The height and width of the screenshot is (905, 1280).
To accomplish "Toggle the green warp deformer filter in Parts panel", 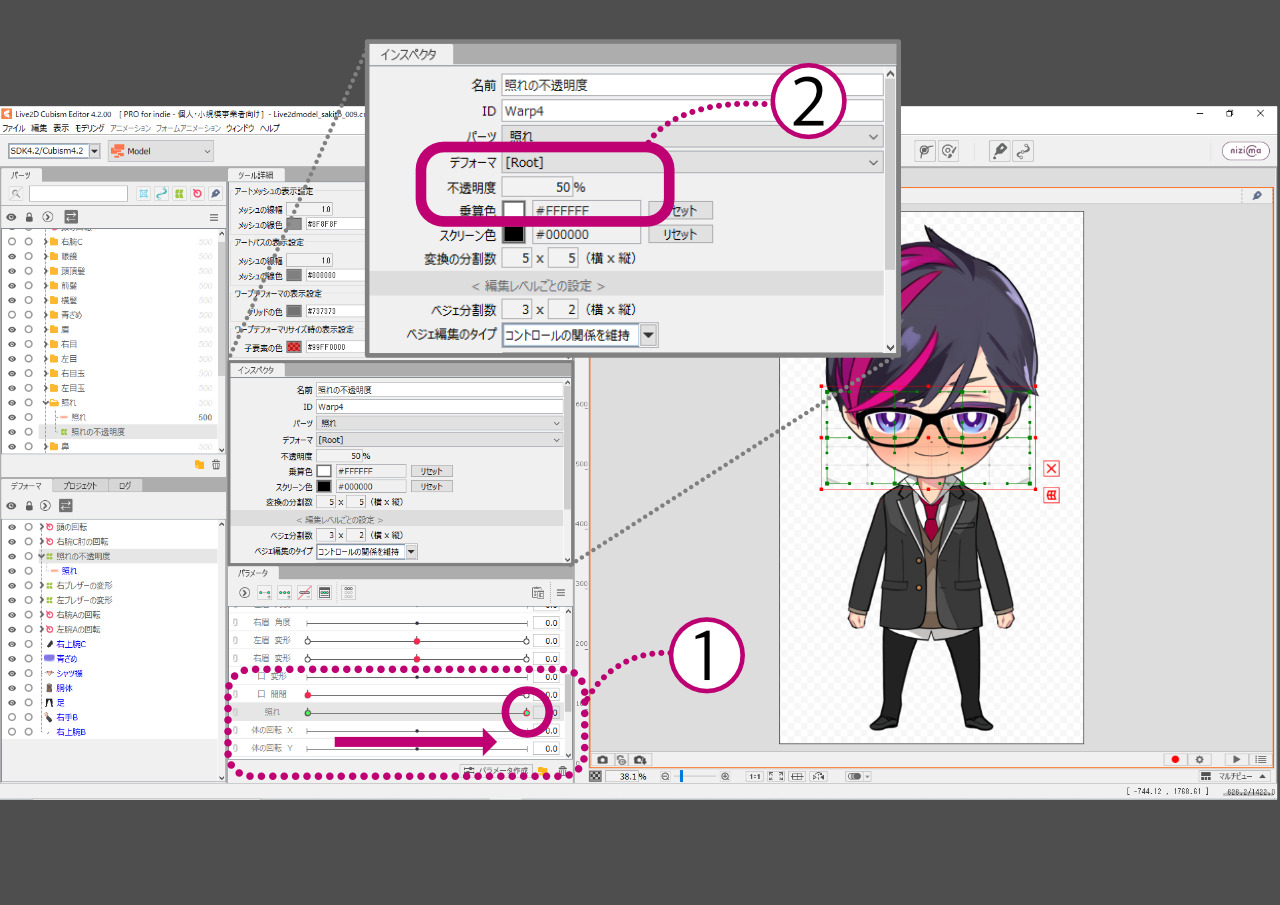I will coord(179,193).
